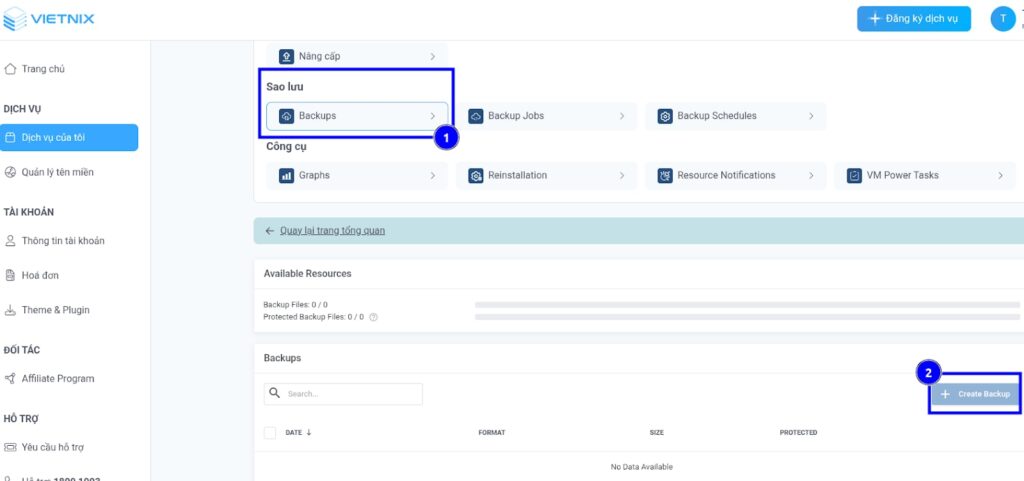Click the invoice icon beside Hoá đơn
1024x481 pixels.
point(10,275)
